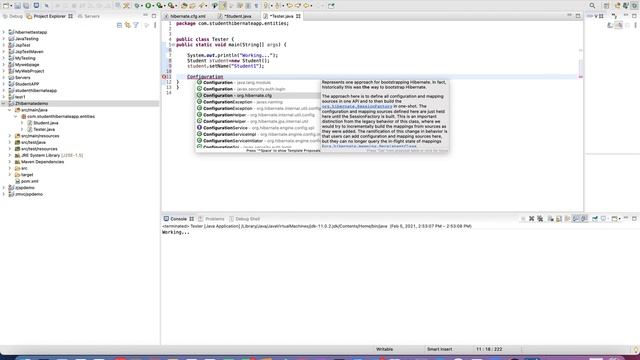The image size is (640, 360).
Task: Click Collapse All in the Project Explorer
Action: tap(119, 25)
